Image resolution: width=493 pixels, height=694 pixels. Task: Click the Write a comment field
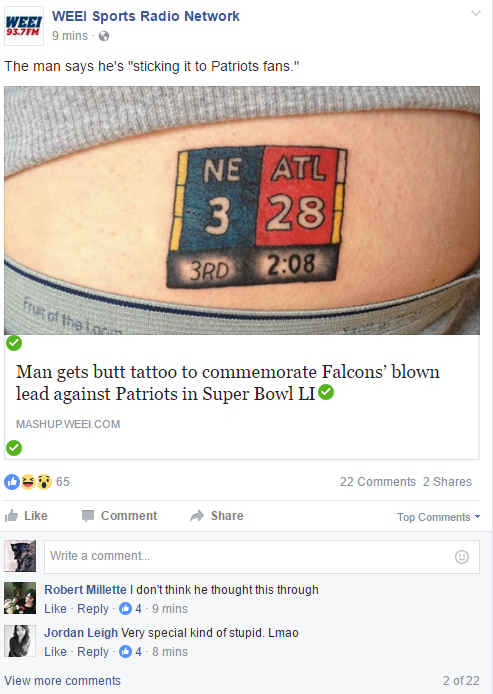click(x=262, y=557)
